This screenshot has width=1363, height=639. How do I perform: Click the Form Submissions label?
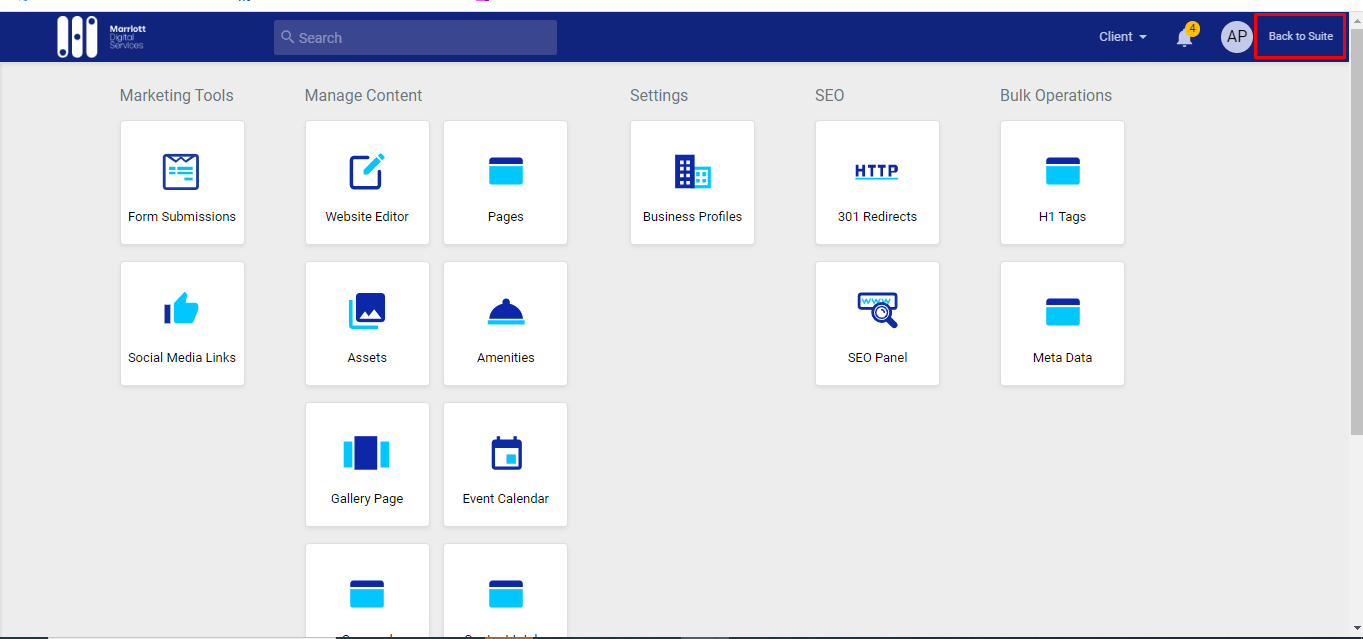tap(182, 216)
